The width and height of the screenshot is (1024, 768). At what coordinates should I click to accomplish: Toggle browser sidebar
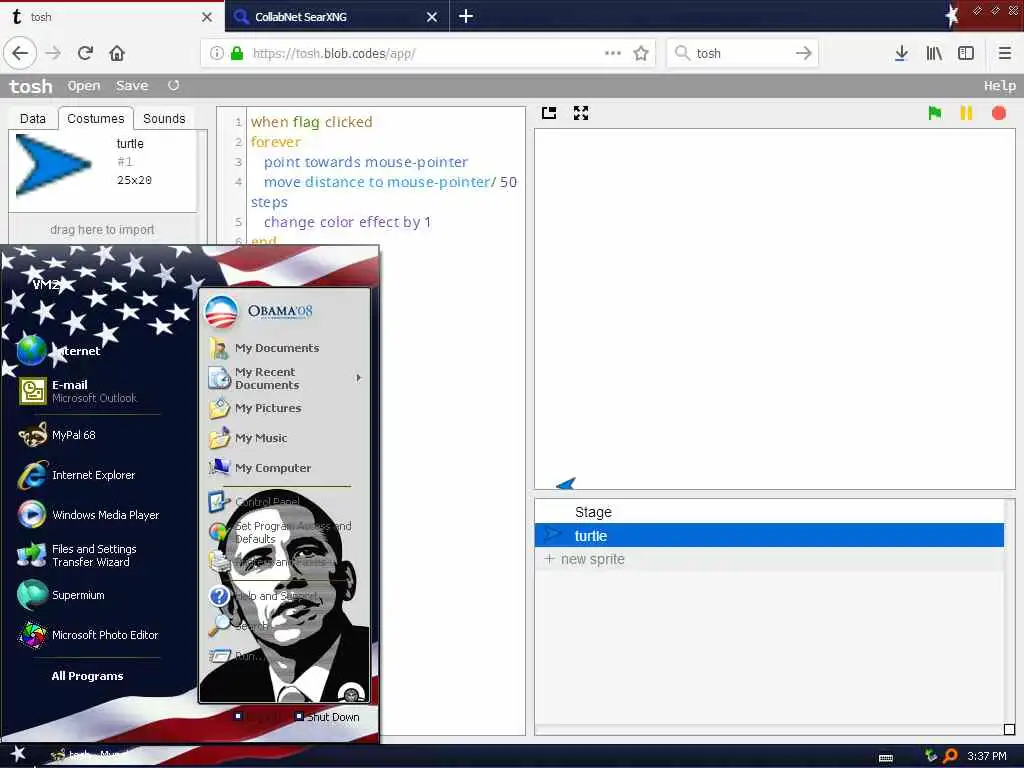(966, 53)
